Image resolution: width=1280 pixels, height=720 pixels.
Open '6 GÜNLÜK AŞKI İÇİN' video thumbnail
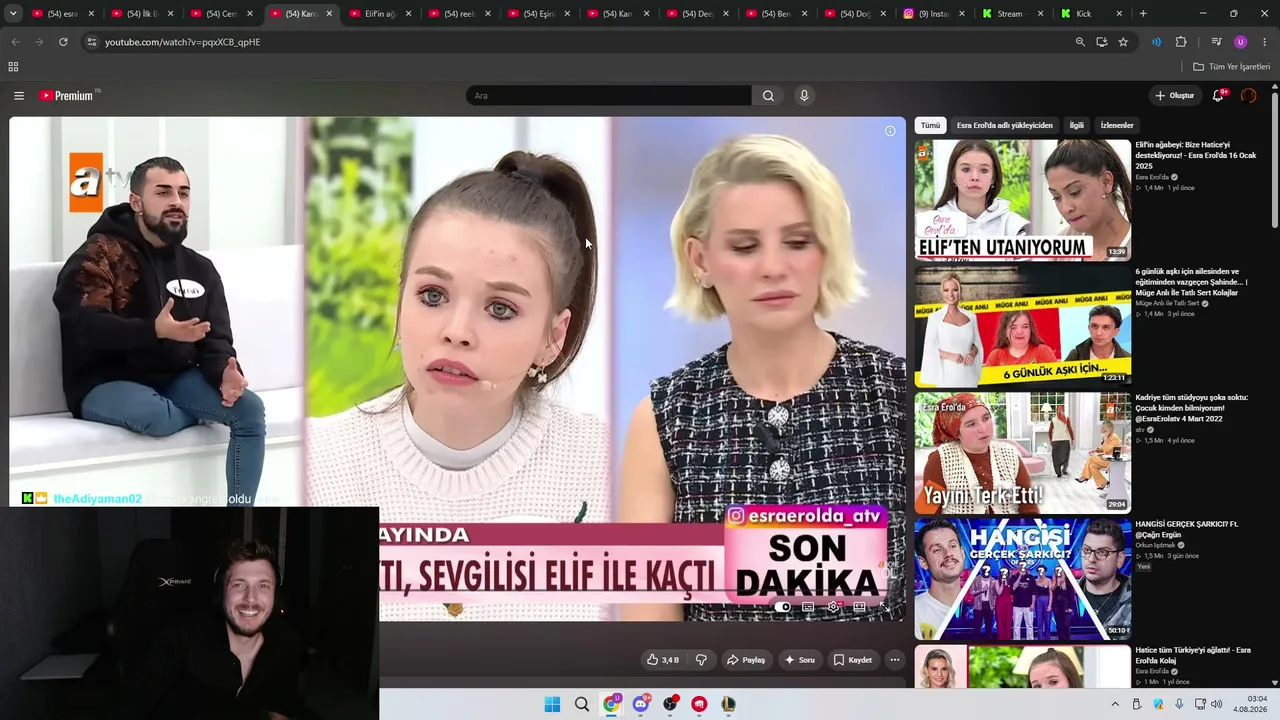pos(1023,326)
